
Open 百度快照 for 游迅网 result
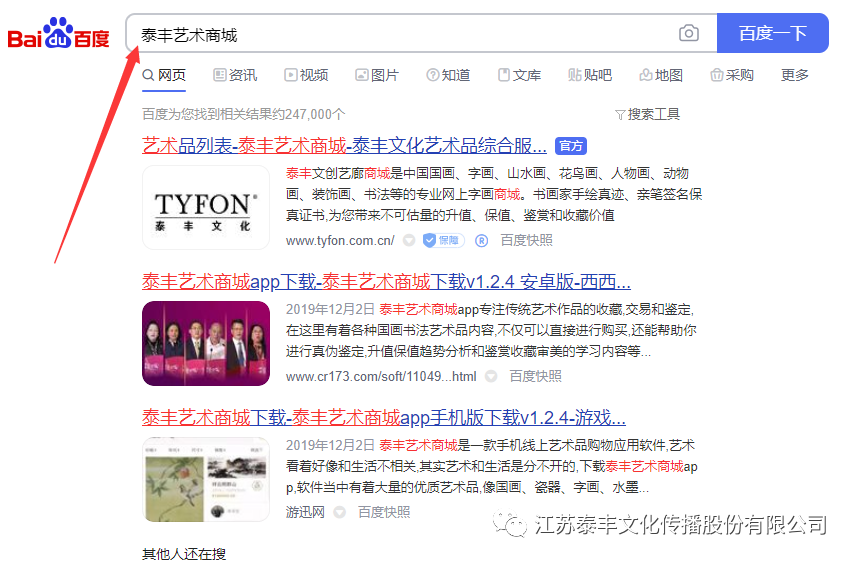point(384,512)
